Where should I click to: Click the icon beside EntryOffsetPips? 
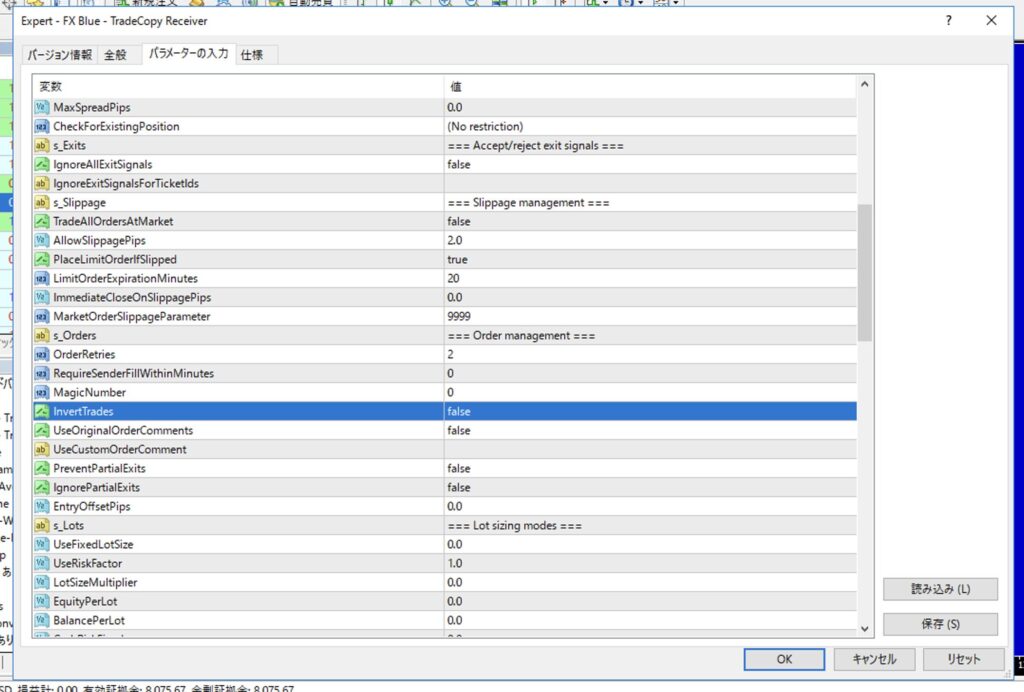(x=42, y=506)
